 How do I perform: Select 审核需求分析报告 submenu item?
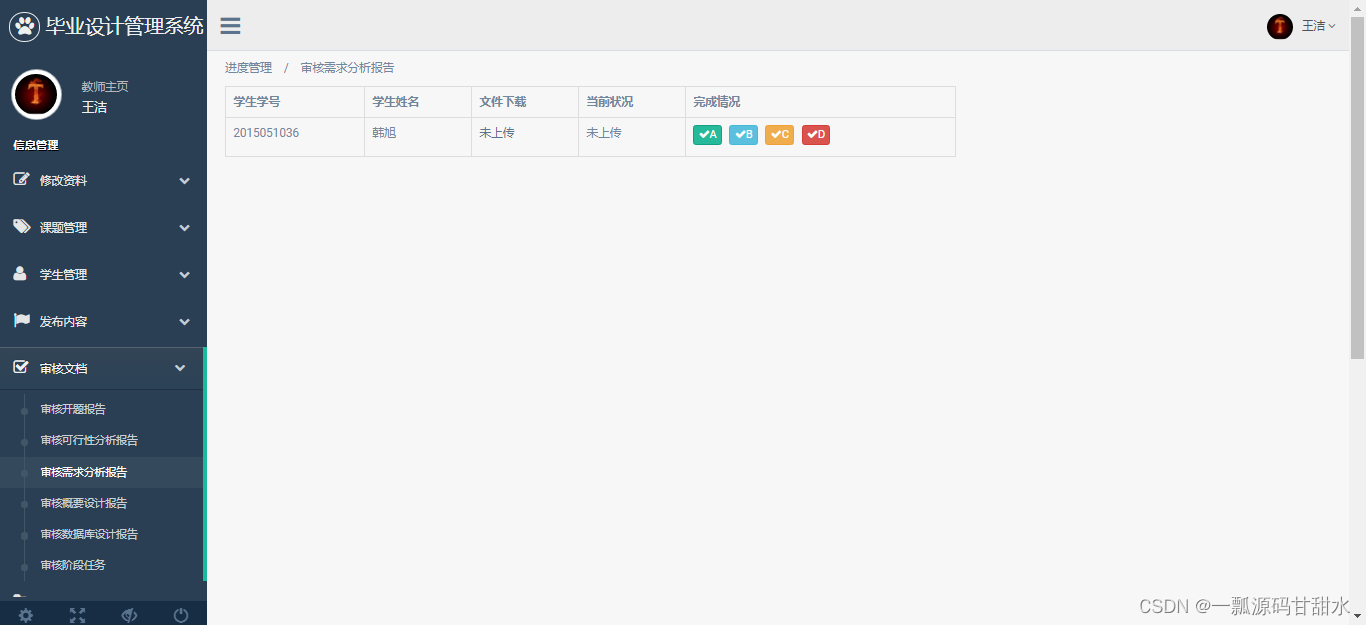point(84,472)
